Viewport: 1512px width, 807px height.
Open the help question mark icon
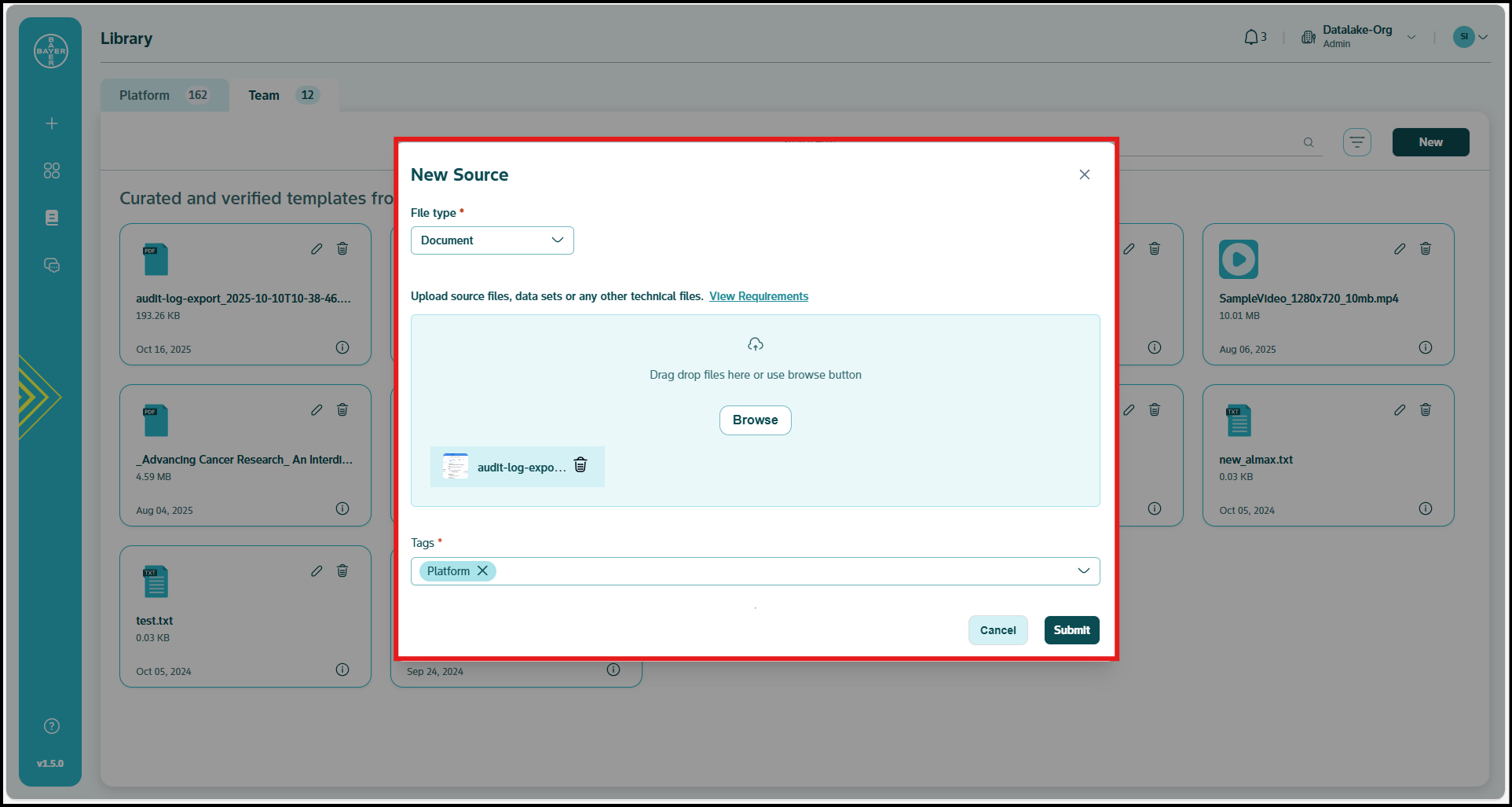[x=52, y=726]
